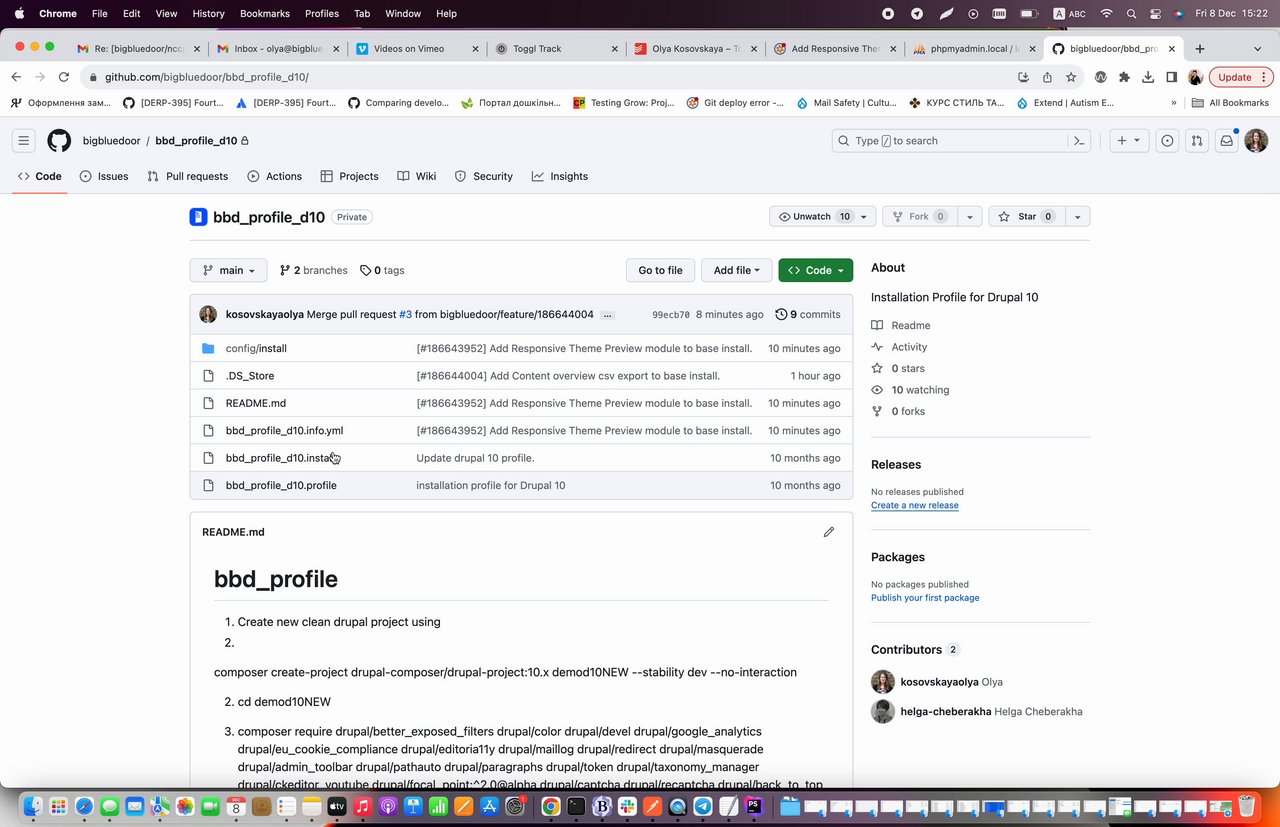Open Telegram from the Dock
The image size is (1280, 827).
point(703,806)
